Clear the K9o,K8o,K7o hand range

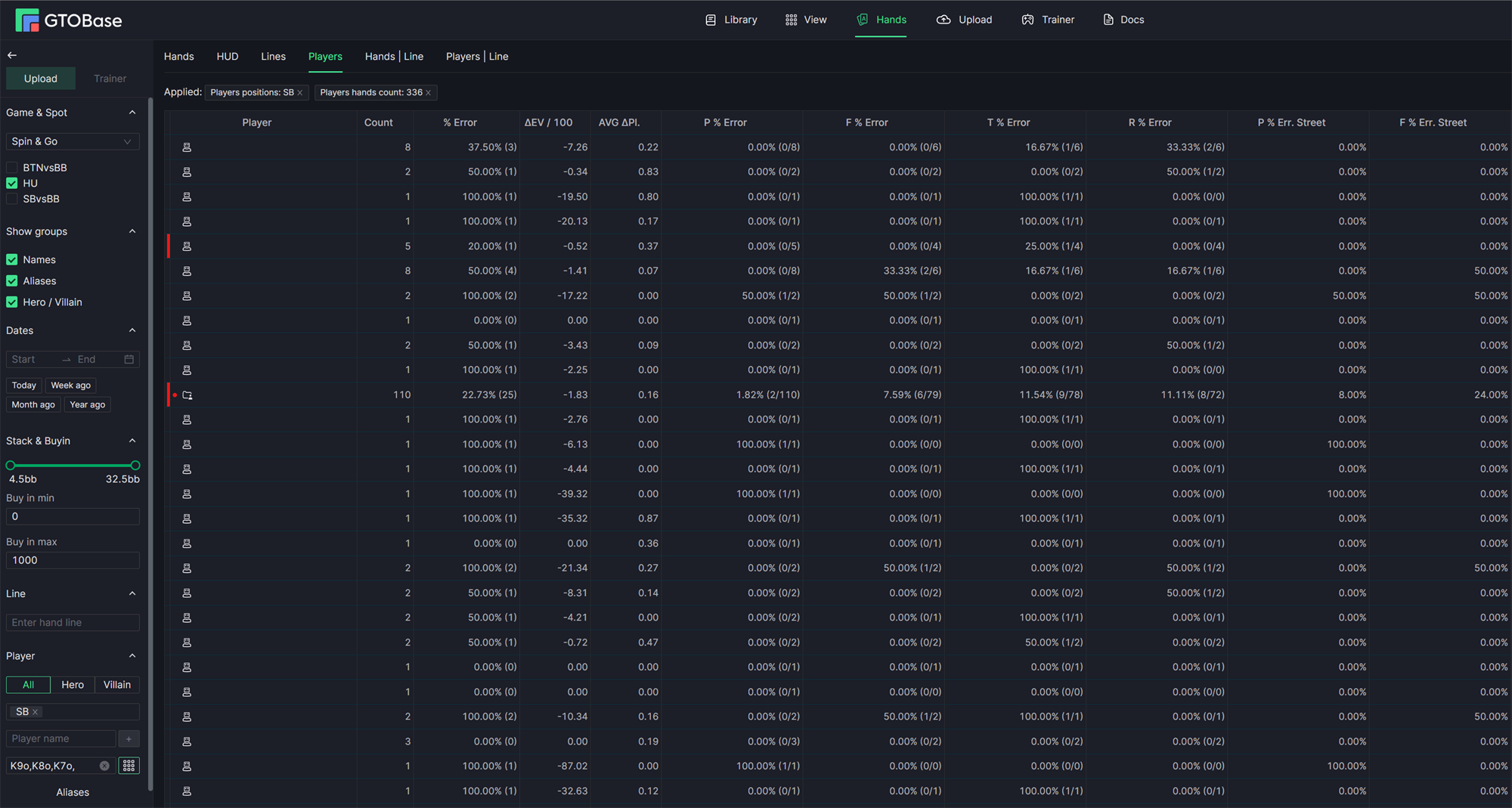pos(104,766)
